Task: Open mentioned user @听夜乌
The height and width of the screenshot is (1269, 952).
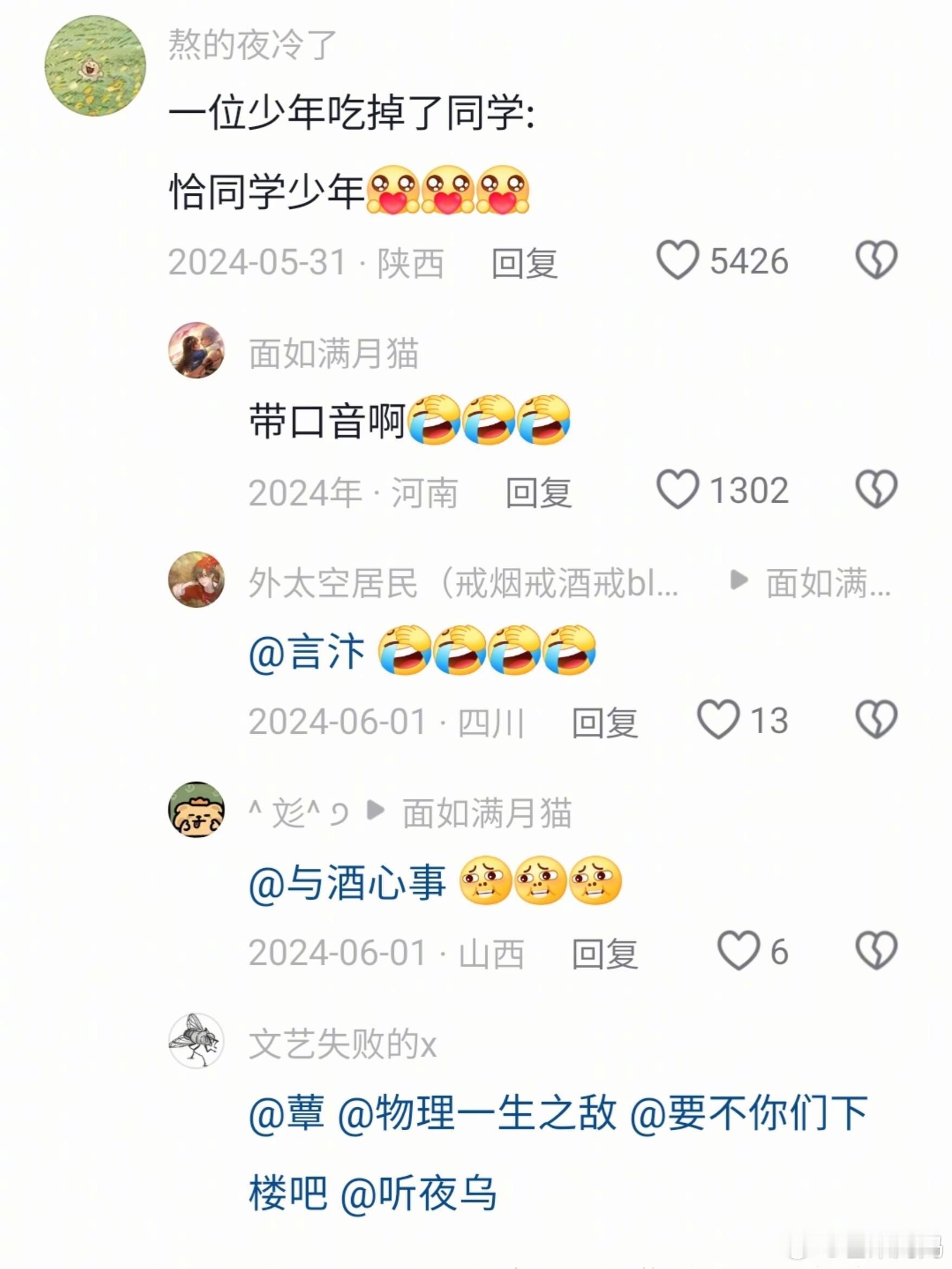Action: point(419,1193)
